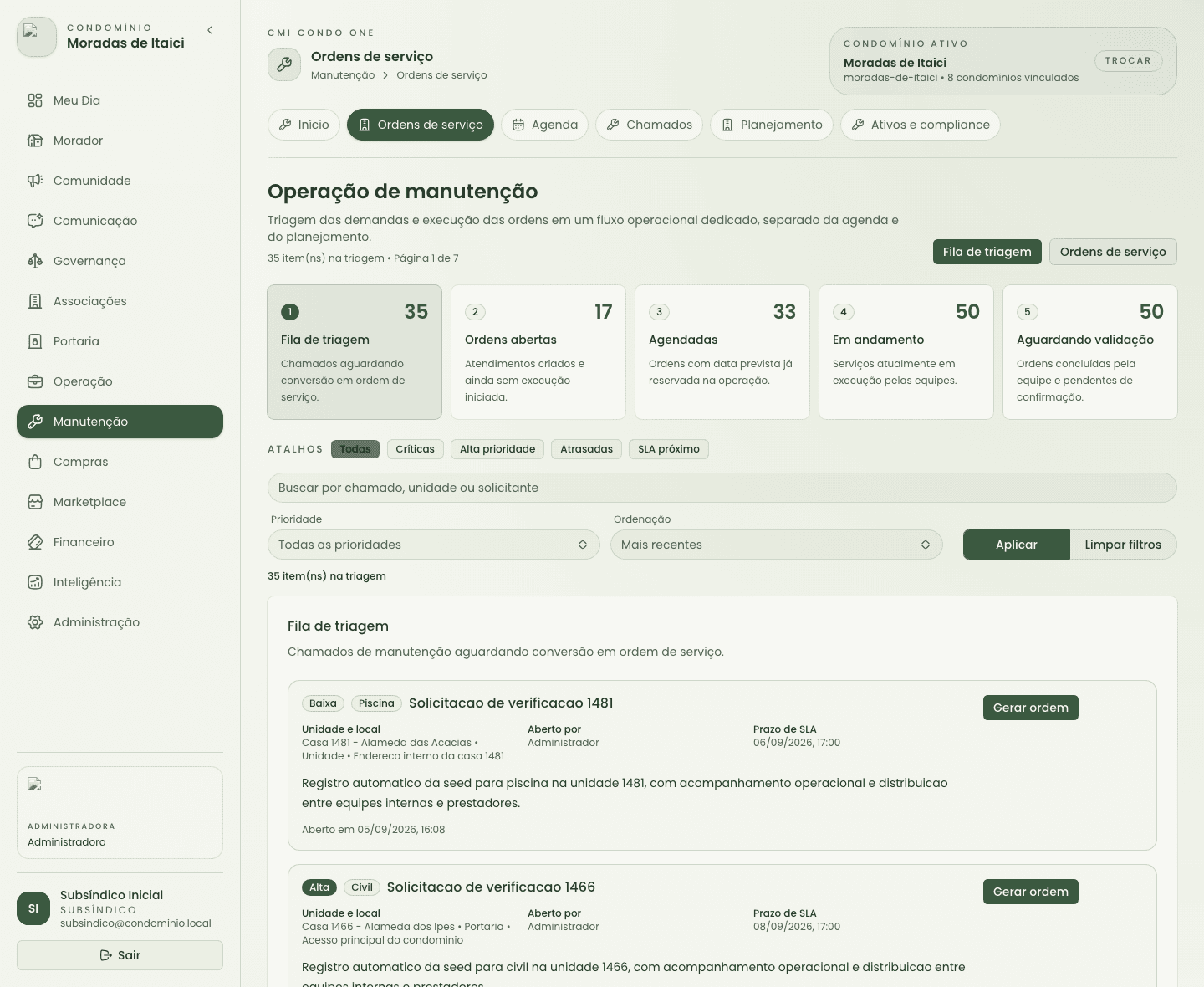
Task: Open Ativos e compliance tab
Action: coord(921,125)
